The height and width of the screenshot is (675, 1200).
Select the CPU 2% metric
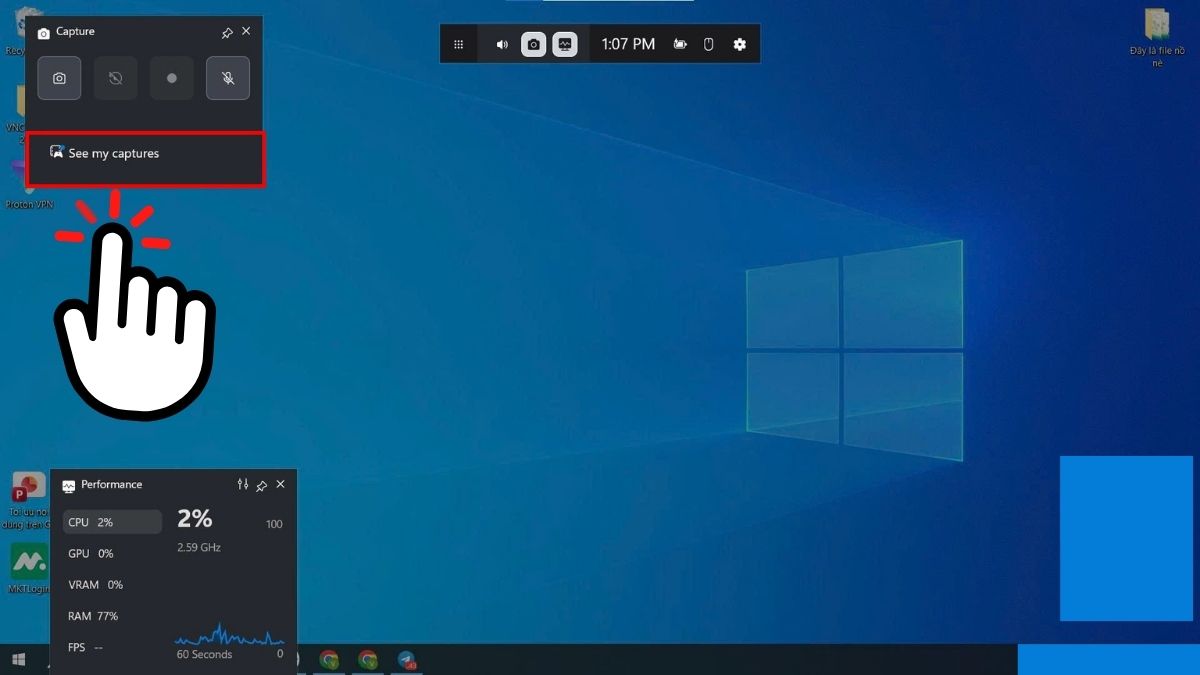click(112, 522)
